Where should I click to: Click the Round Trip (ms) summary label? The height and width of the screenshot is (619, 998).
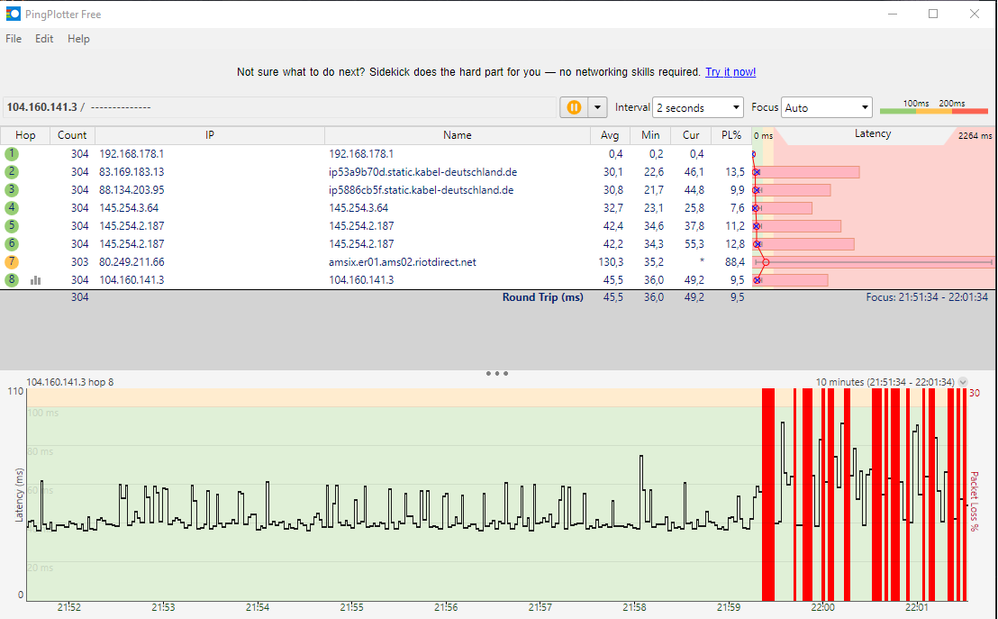pyautogui.click(x=542, y=297)
